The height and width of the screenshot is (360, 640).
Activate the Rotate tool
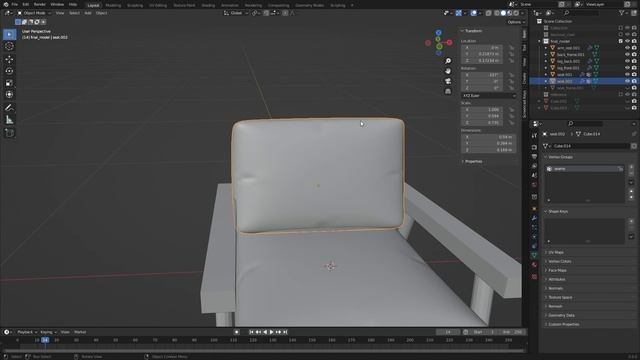tap(9, 71)
